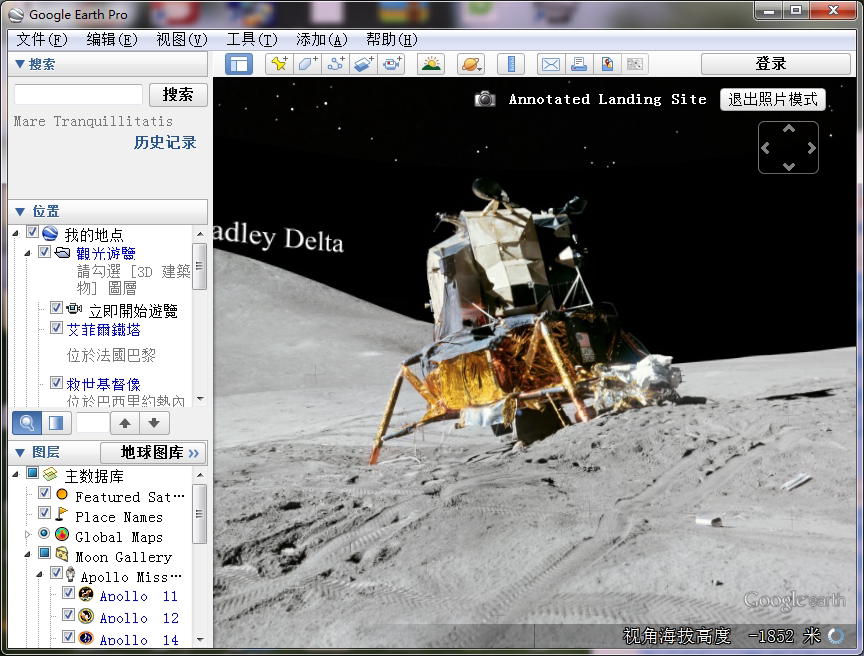Click the 登录 sign-in button
The image size is (864, 656).
pyautogui.click(x=776, y=64)
